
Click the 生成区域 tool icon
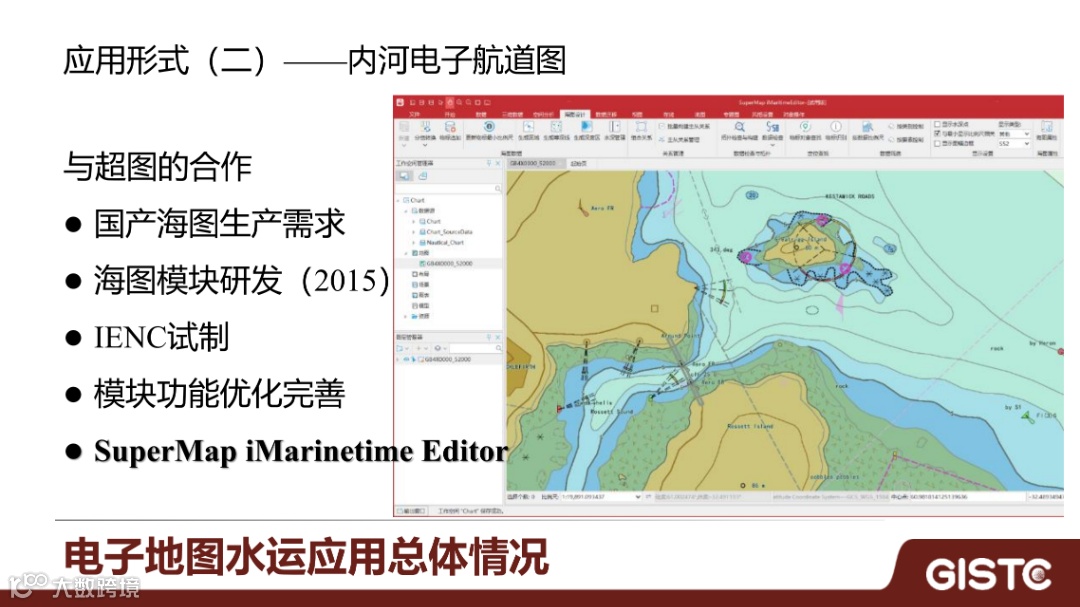point(528,127)
